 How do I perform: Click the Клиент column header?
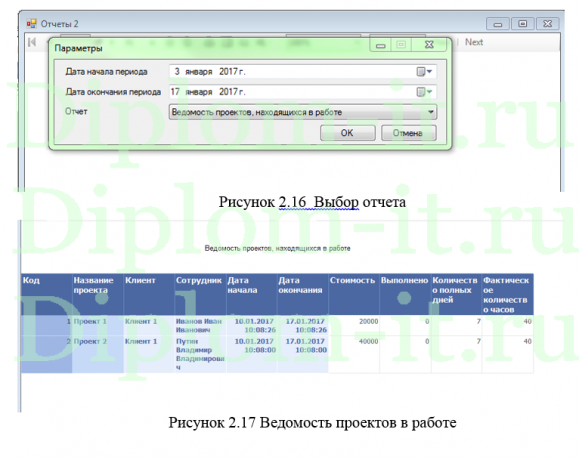tap(149, 294)
